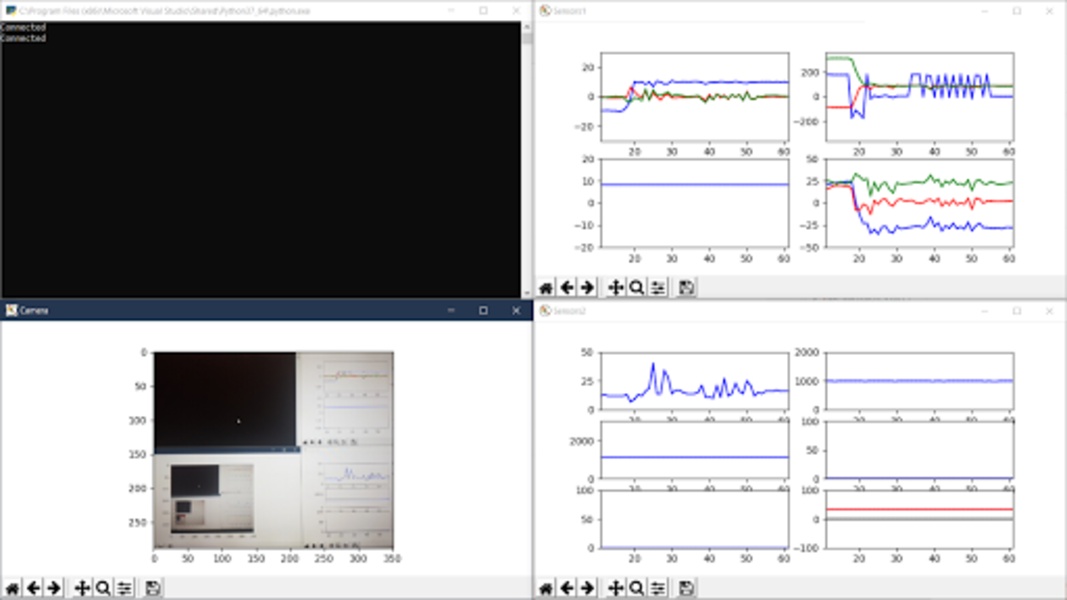Select Zoom to rectangle in Sensor1 window
Screen dimensions: 1067x600
click(x=637, y=288)
